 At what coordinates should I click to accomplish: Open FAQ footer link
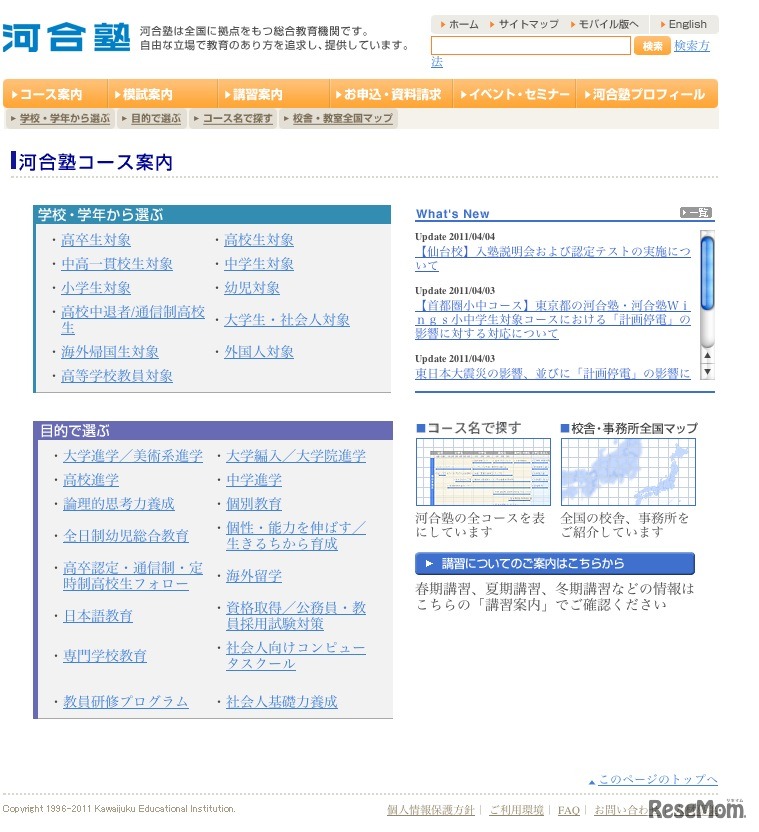568,810
